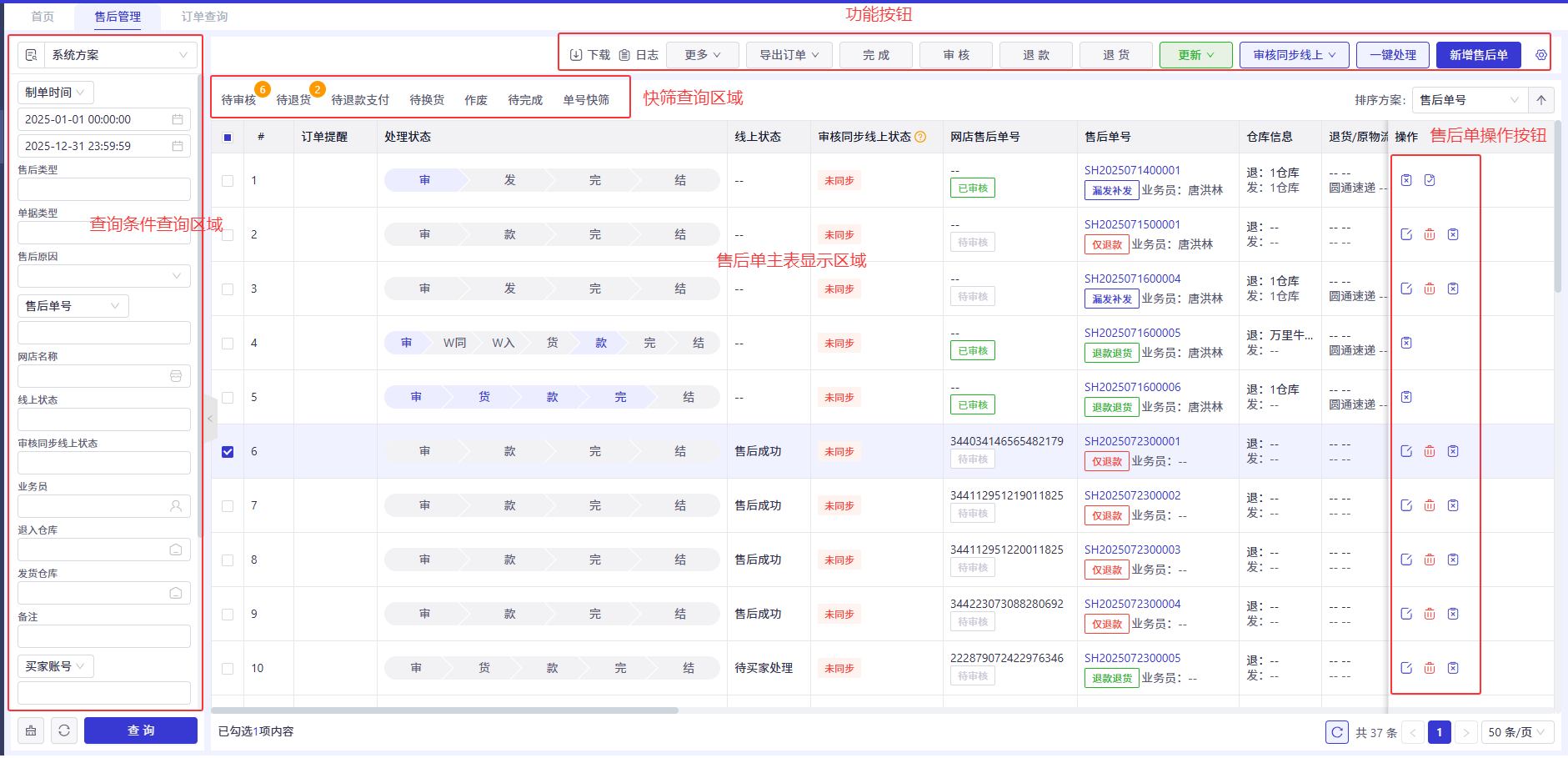
Task: Click the reset icon beside 查询
Action: (64, 730)
